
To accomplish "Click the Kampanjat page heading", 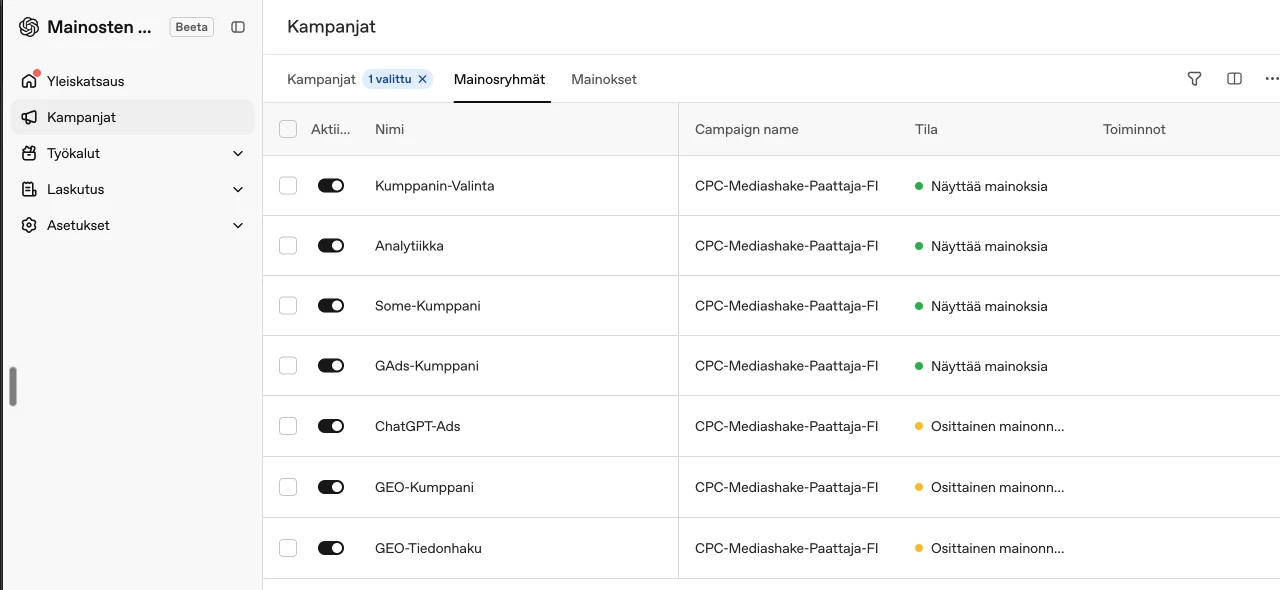I will click(x=331, y=27).
